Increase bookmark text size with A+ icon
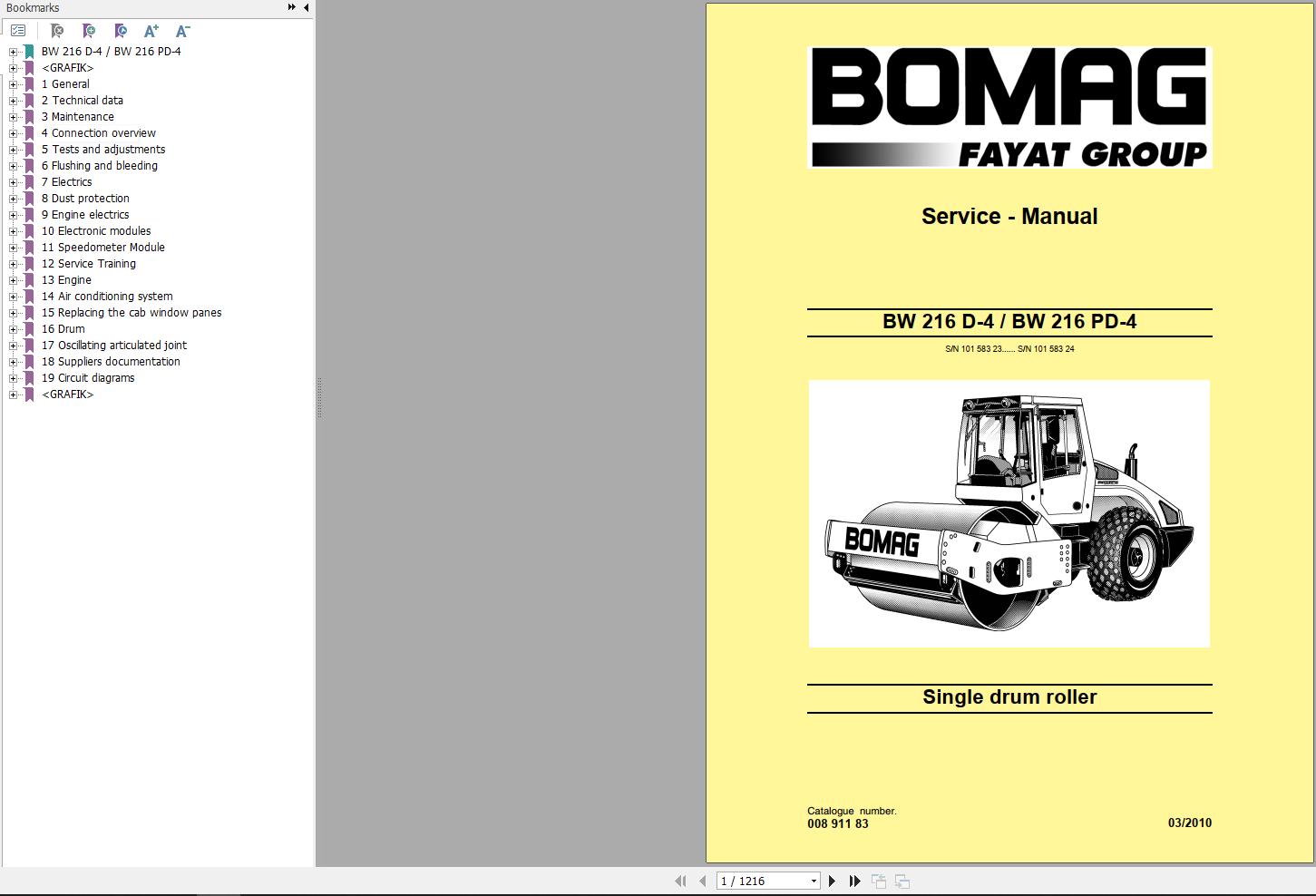 click(151, 31)
